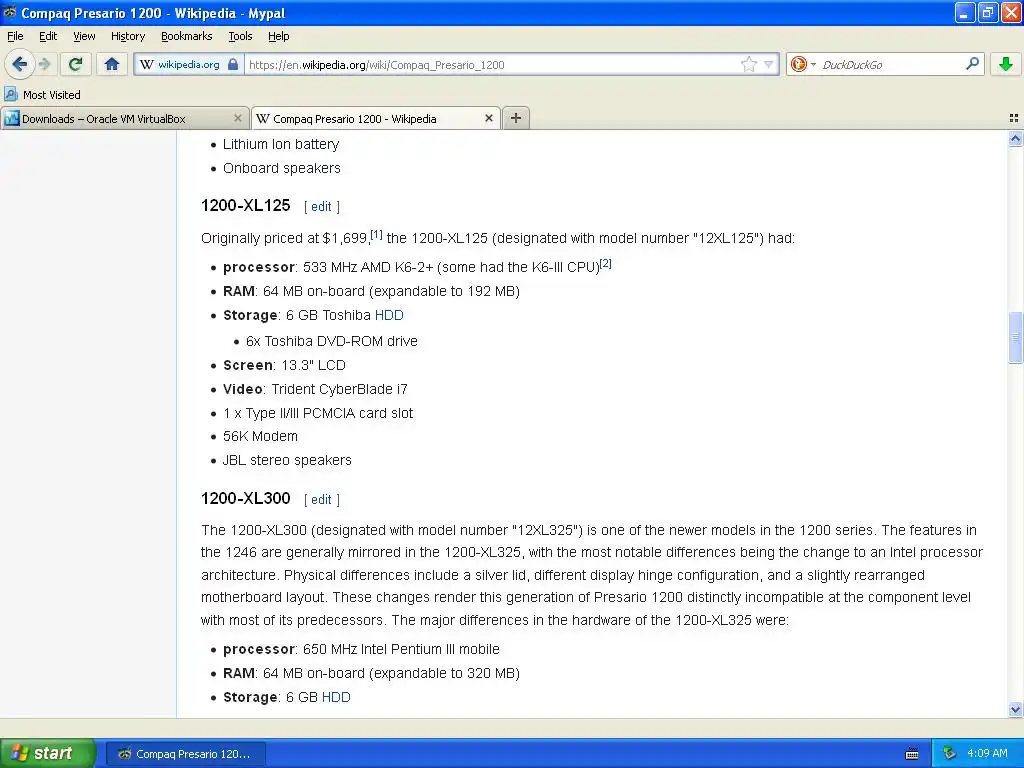This screenshot has width=1024, height=768.
Task: Click the "6x Toshiba DVD-ROM drive" item
Action: 332,342
